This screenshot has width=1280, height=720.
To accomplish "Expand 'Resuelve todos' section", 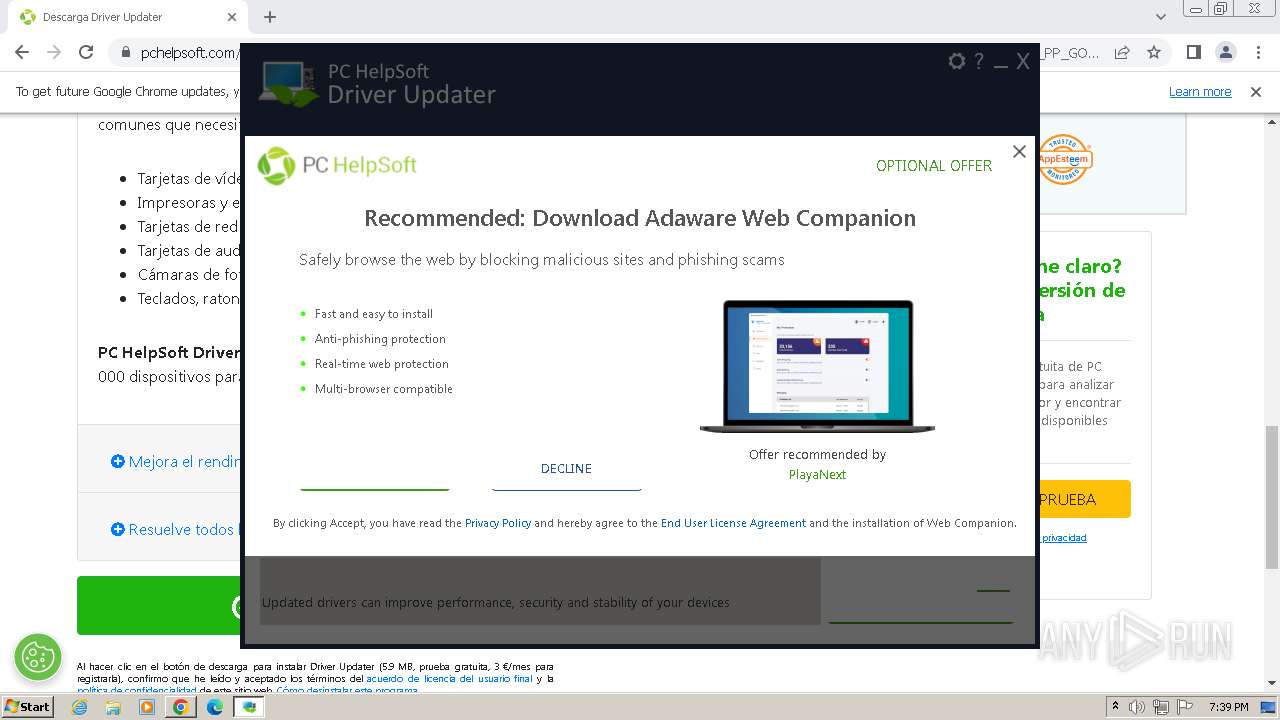I will 173,530.
